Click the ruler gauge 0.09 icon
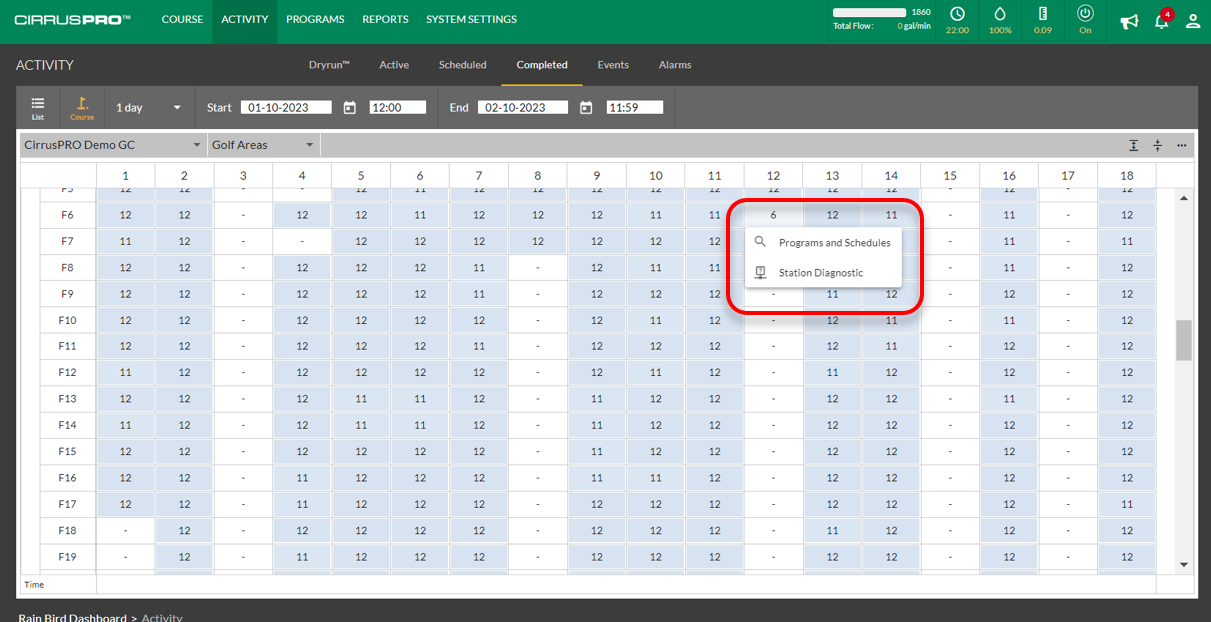This screenshot has width=1211, height=622. [x=1043, y=14]
